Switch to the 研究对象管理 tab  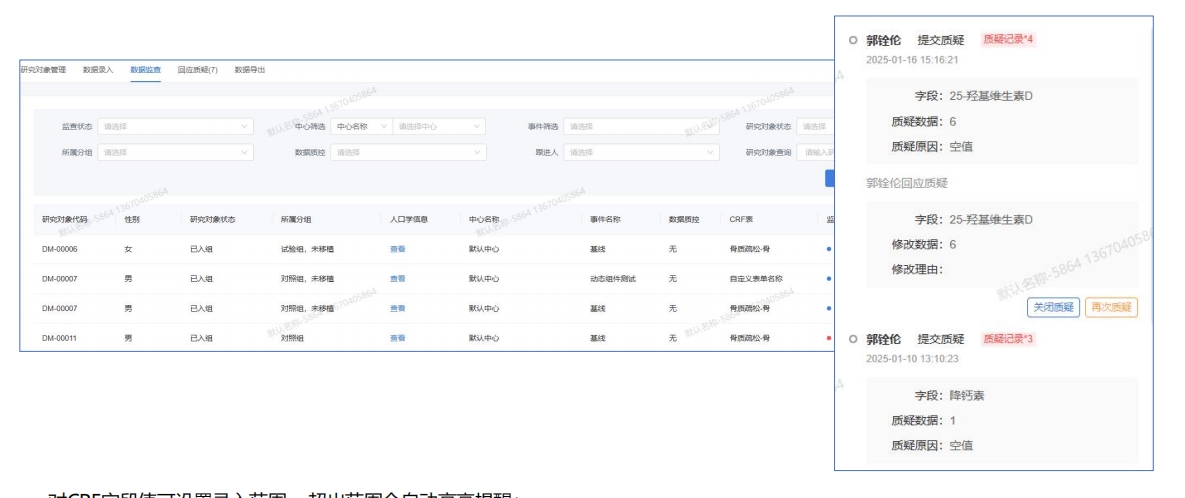pos(43,69)
